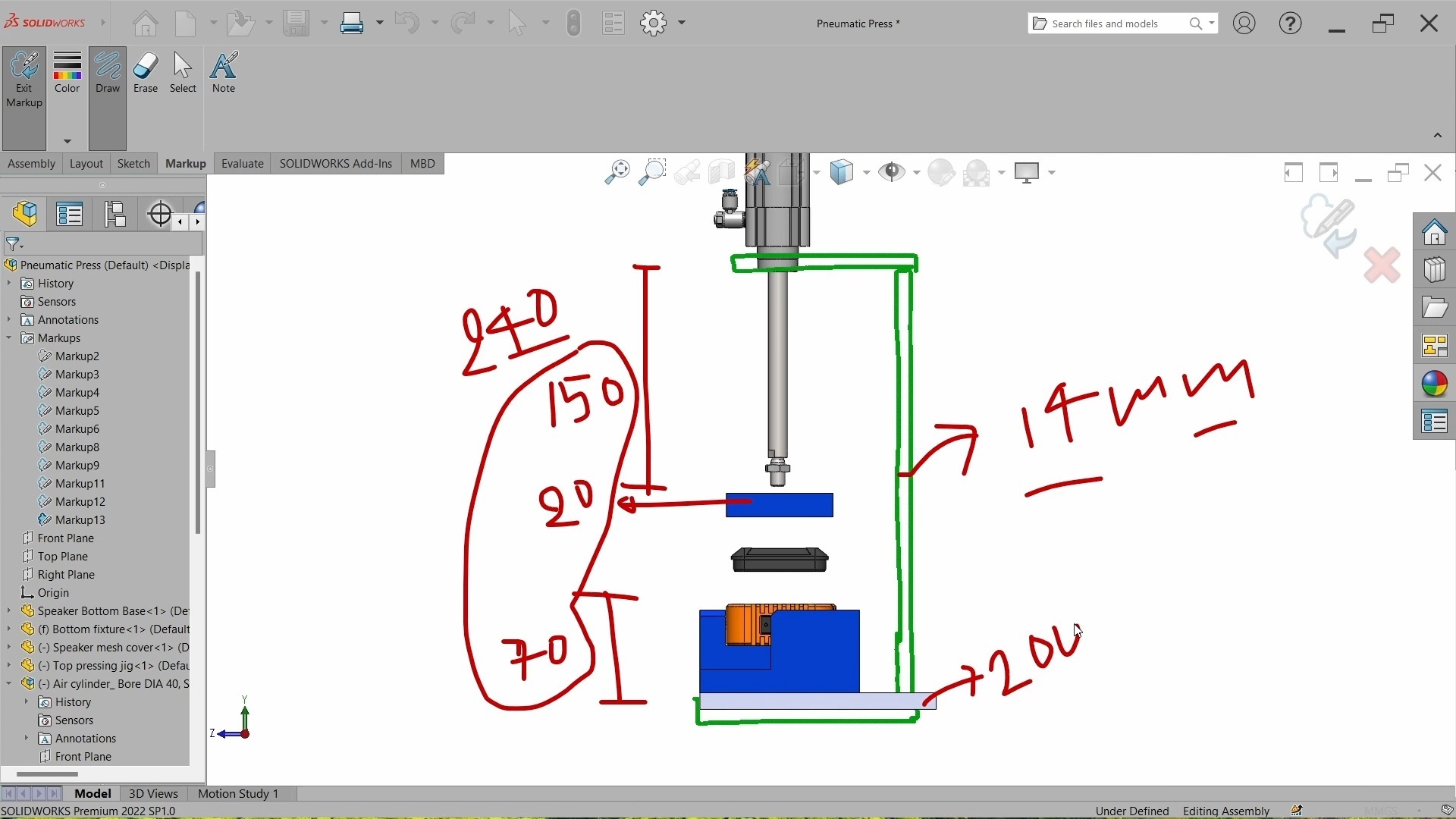This screenshot has width=1456, height=819.
Task: Click the Home icon in top toolbar
Action: coord(145,24)
